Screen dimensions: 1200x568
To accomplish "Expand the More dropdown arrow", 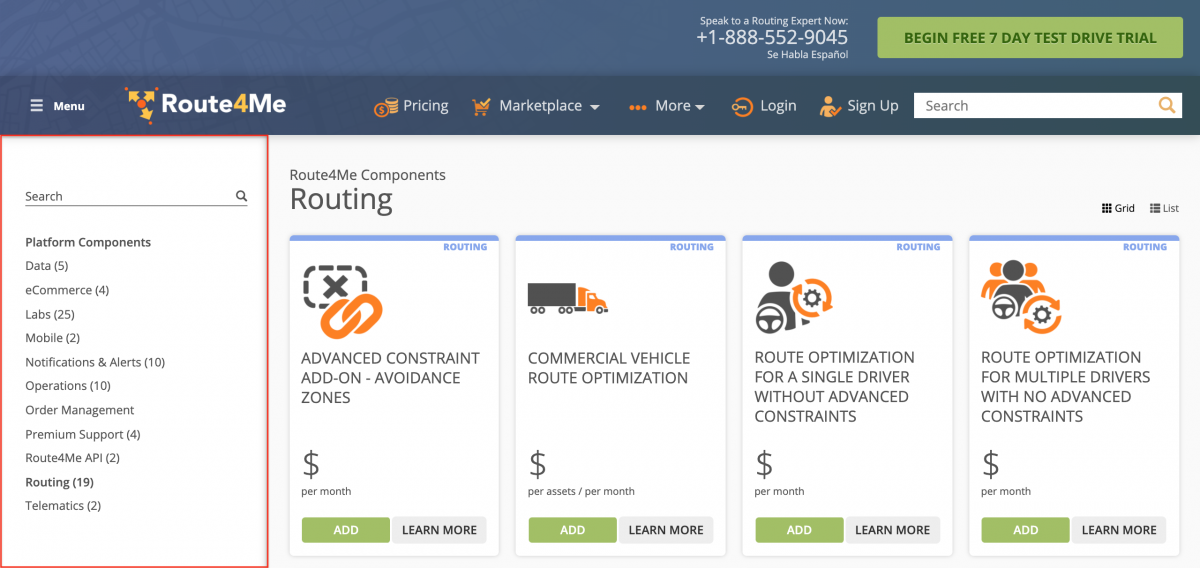I will tap(700, 107).
